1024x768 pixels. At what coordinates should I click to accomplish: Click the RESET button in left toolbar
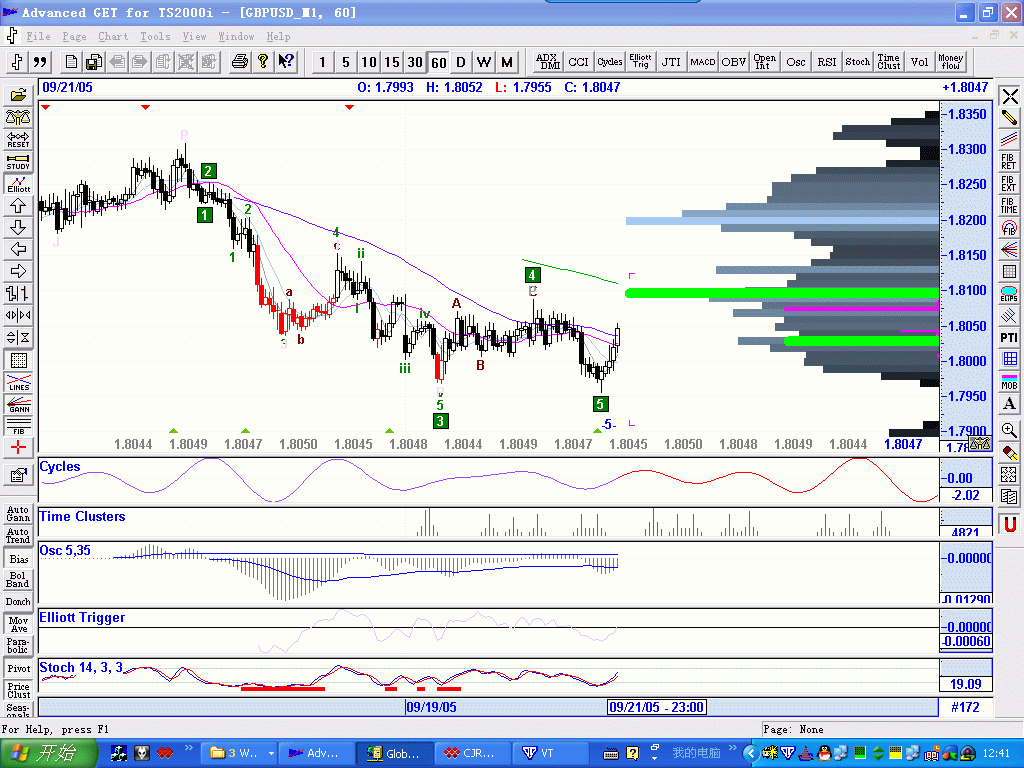pos(18,140)
